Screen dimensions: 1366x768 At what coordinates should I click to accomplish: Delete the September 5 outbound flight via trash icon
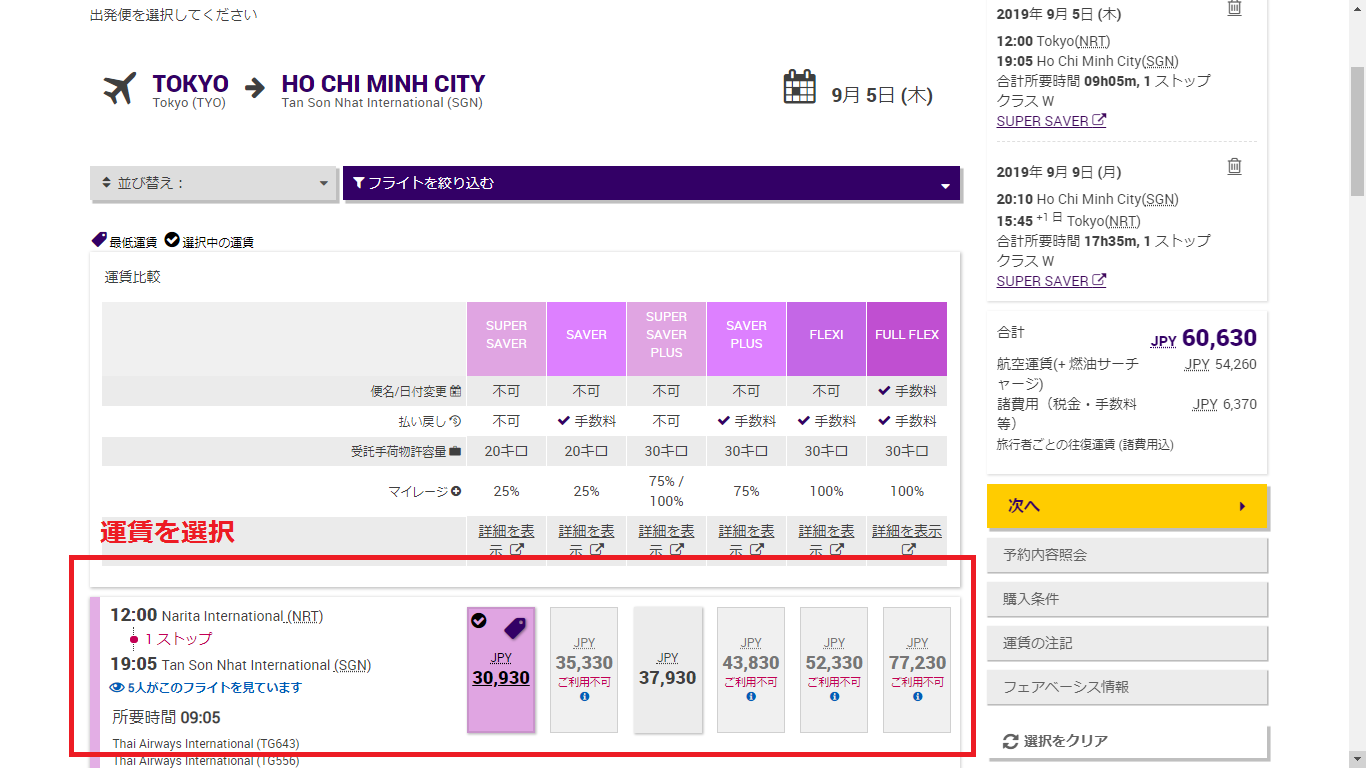[x=1235, y=8]
